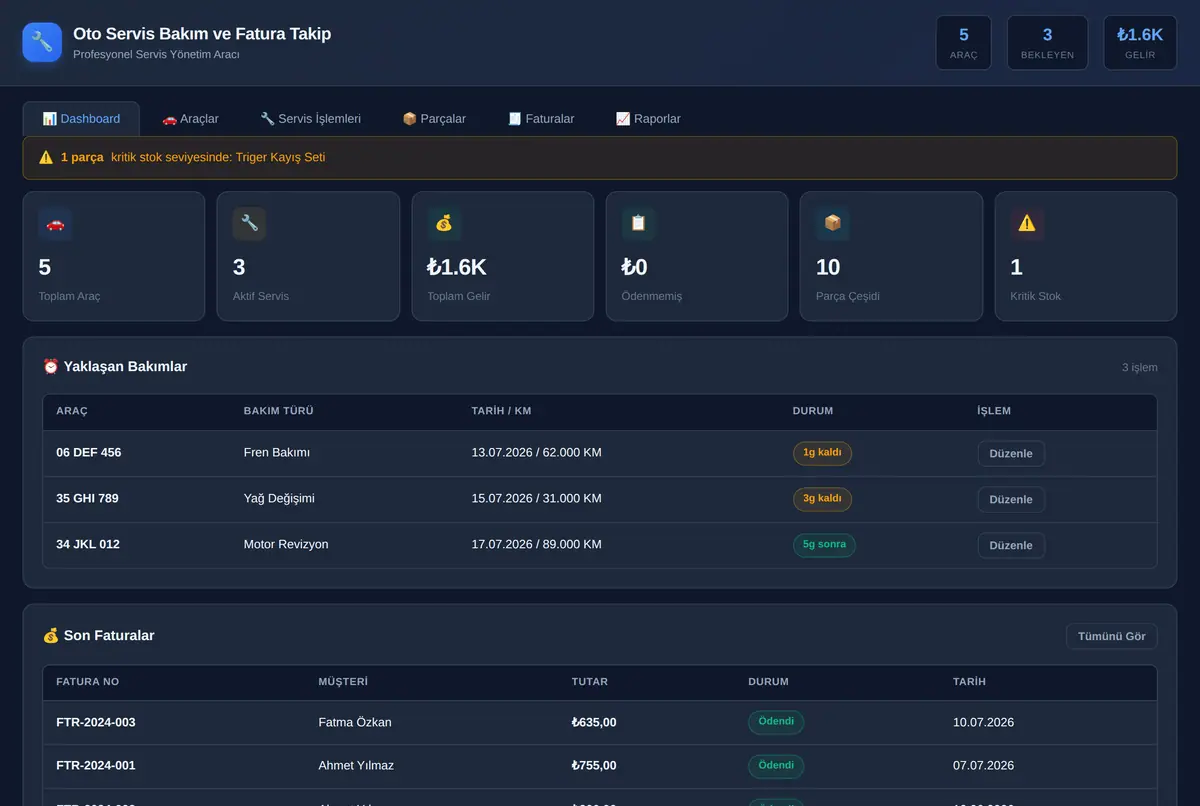Click the money bag icon on Toplam Gelir card
1200x806 pixels.
(x=444, y=224)
